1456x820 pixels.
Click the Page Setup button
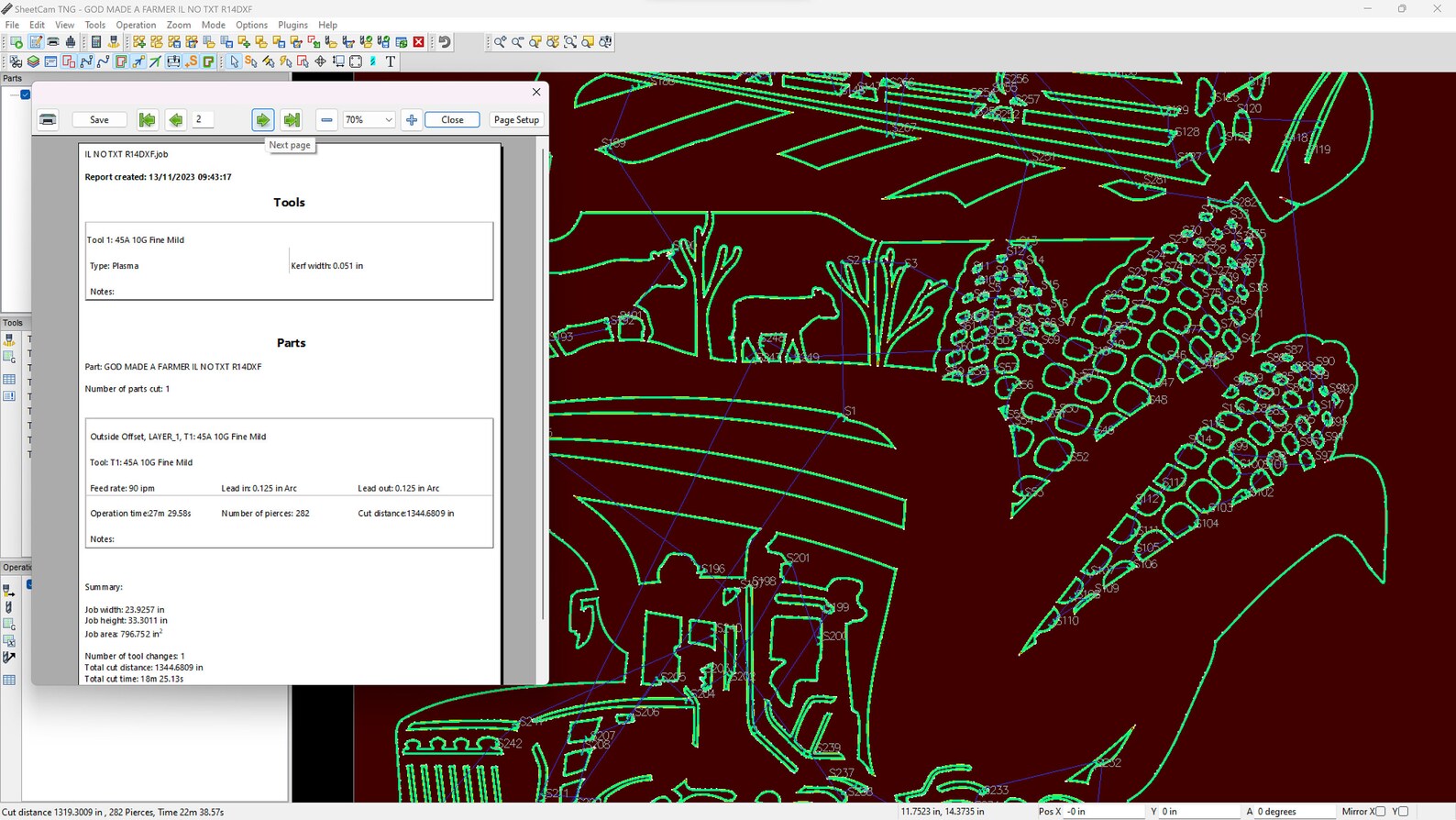[516, 120]
